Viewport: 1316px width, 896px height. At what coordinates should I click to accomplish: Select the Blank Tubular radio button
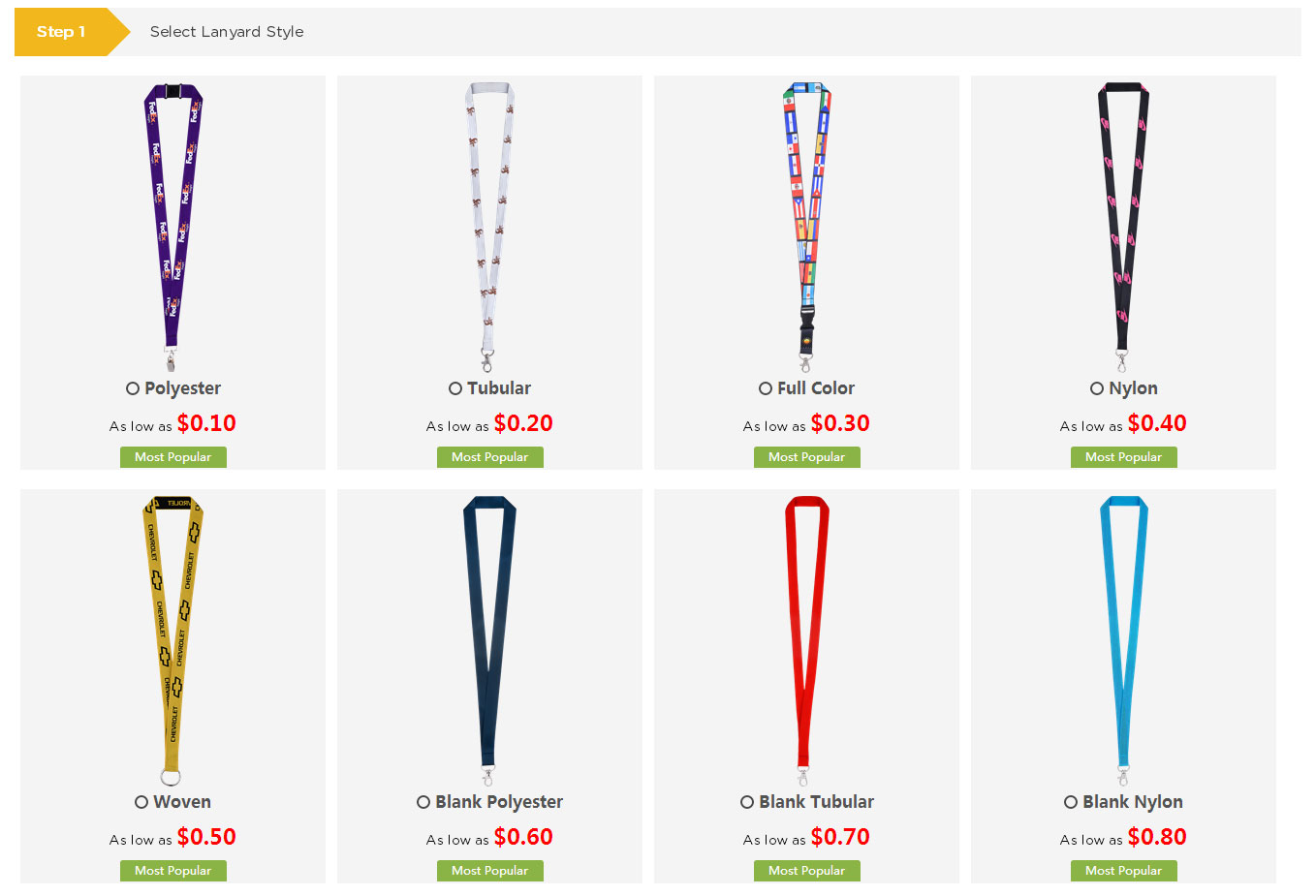(x=747, y=802)
